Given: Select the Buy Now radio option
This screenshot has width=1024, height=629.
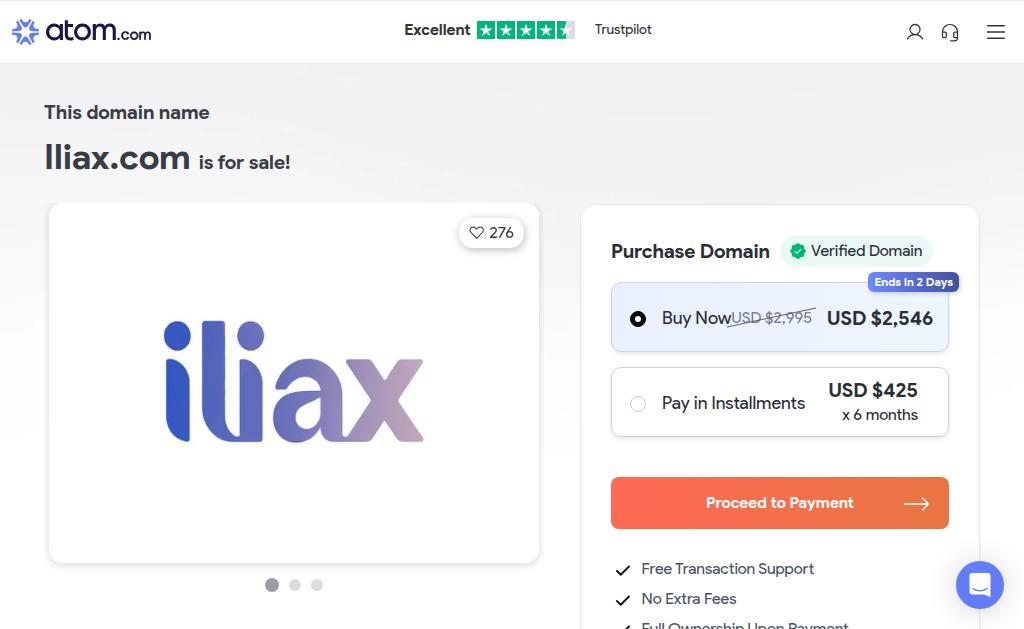Looking at the screenshot, I should pyautogui.click(x=638, y=319).
